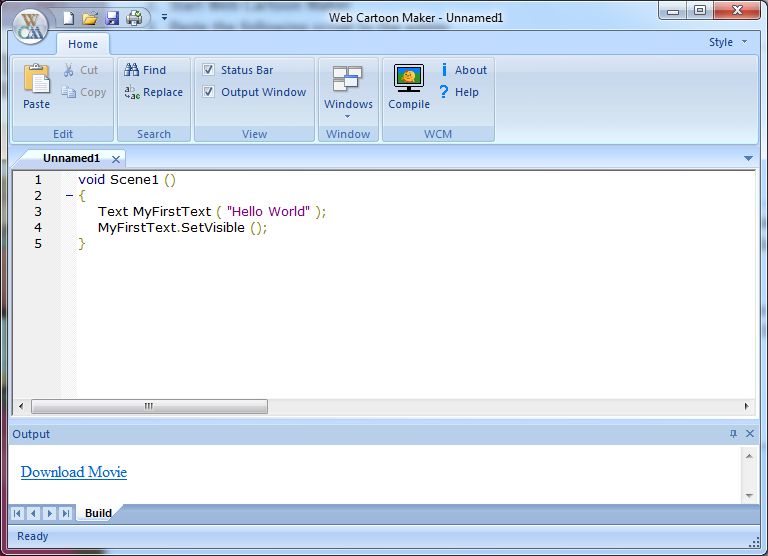This screenshot has width=768, height=556.
Task: Select the Build output tab
Action: [x=98, y=513]
